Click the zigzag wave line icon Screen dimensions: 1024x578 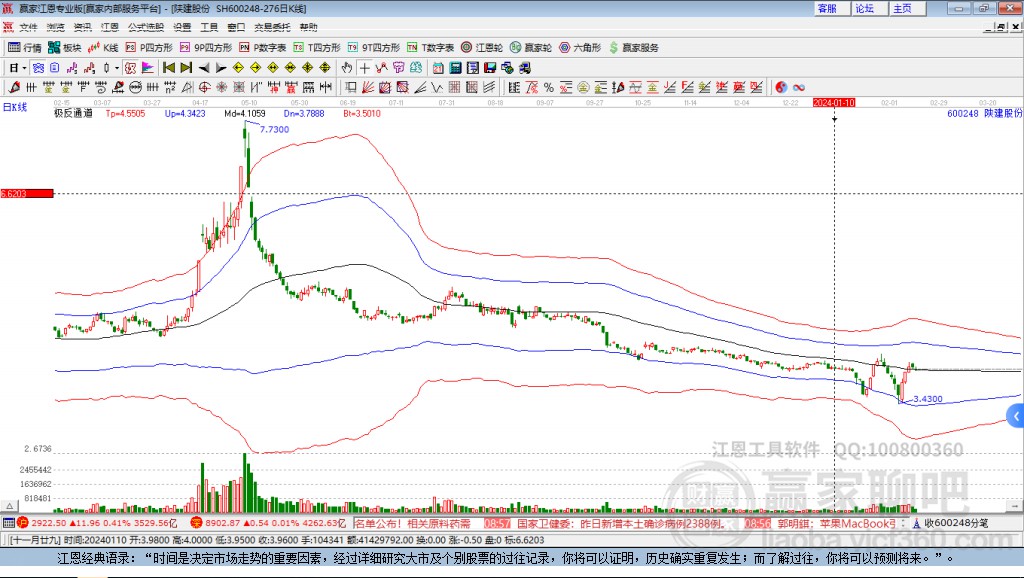pyautogui.click(x=437, y=88)
